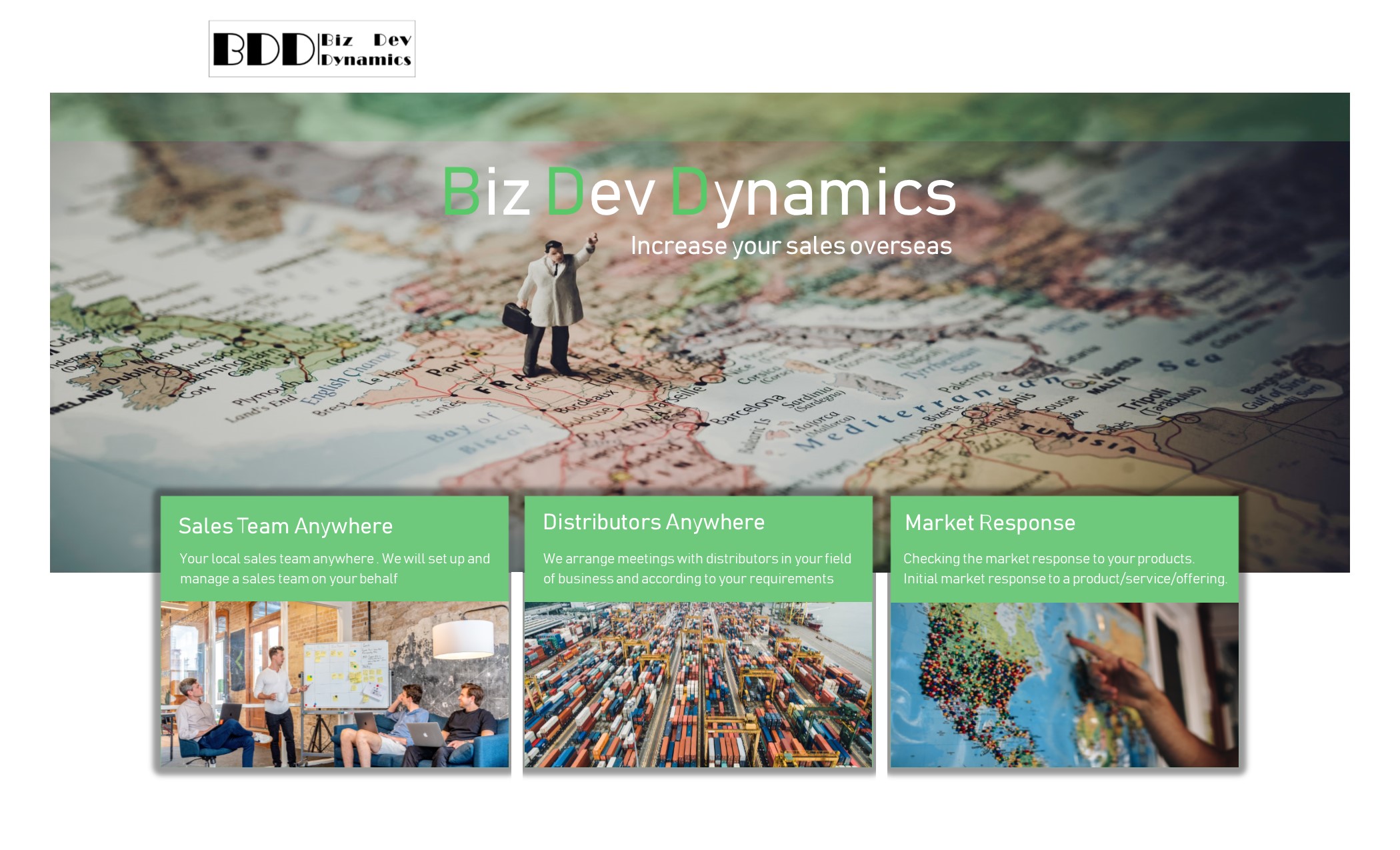The width and height of the screenshot is (1400, 850).
Task: Open the shipping container port photo
Action: click(698, 685)
